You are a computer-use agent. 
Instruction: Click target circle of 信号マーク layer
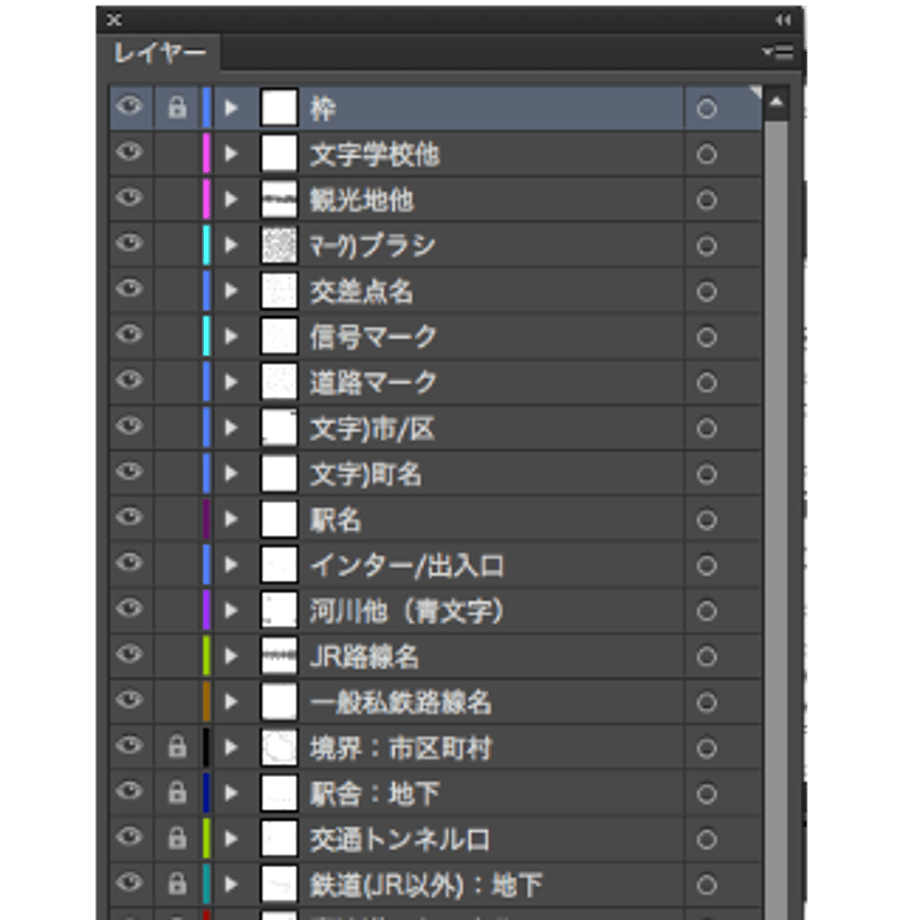coord(706,337)
